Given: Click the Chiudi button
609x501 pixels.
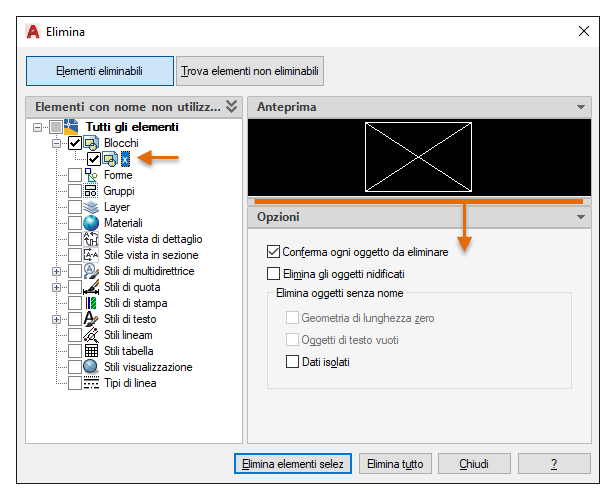Looking at the screenshot, I should (474, 464).
